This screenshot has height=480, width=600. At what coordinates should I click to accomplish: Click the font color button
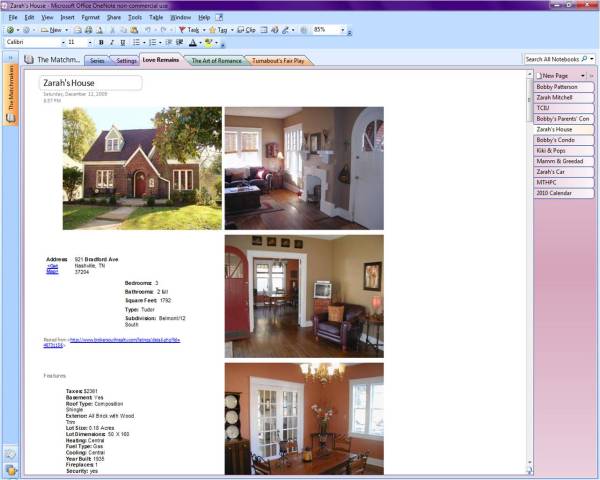click(192, 43)
